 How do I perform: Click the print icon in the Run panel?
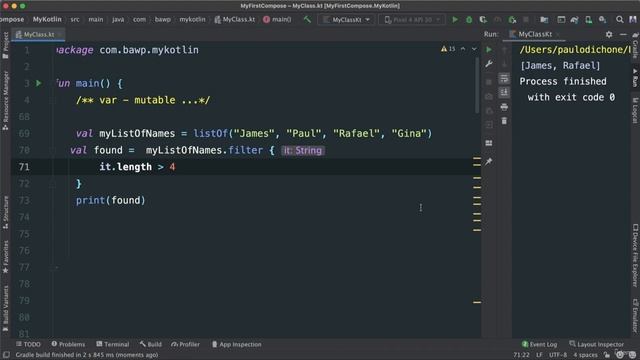coord(504,107)
